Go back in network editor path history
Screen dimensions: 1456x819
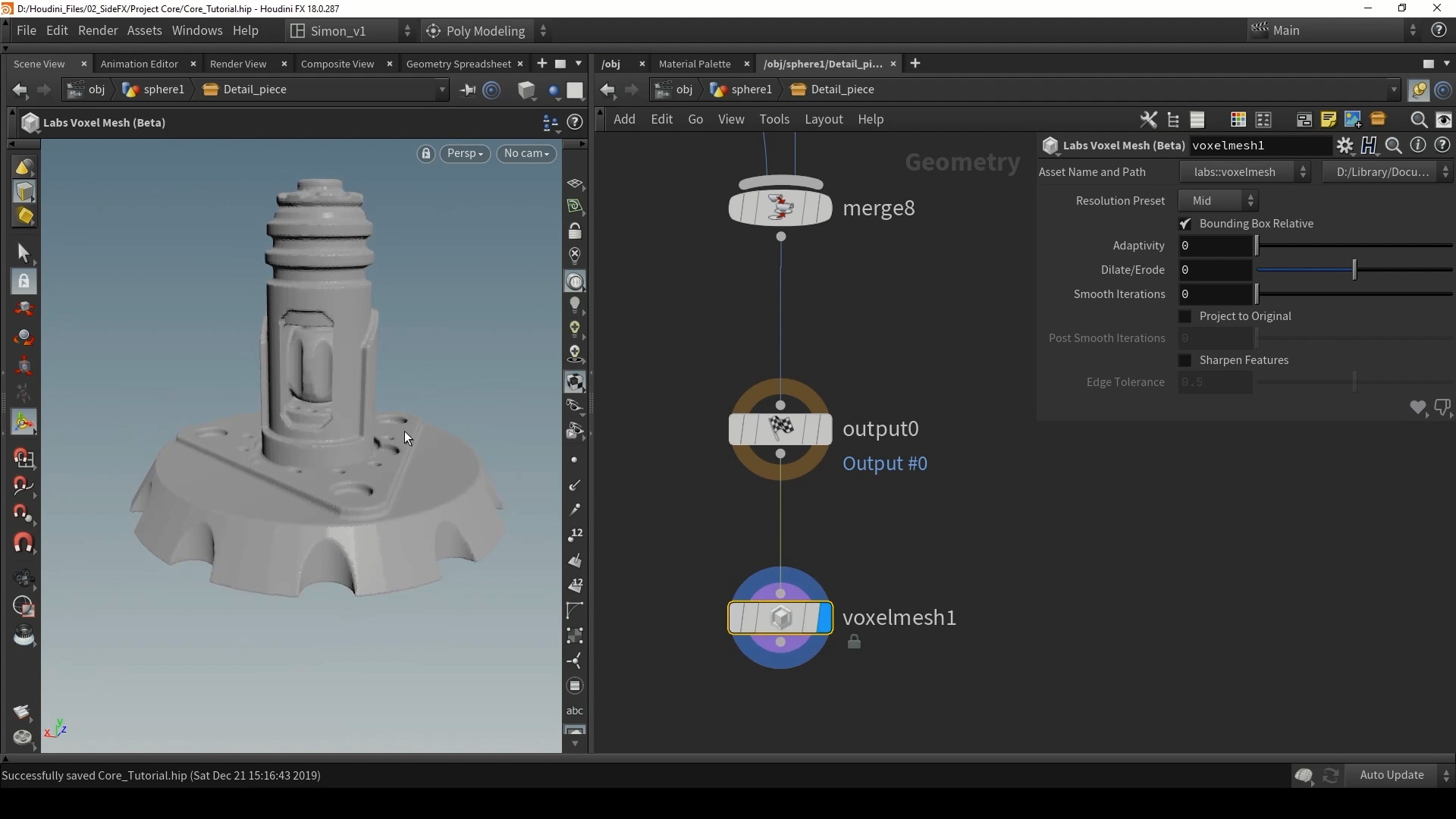[x=608, y=90]
